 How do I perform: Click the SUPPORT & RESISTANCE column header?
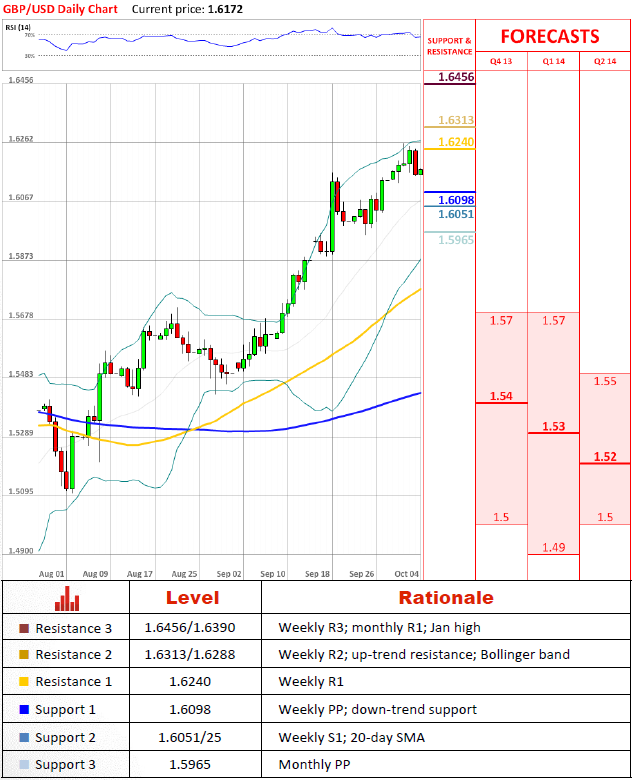click(449, 46)
